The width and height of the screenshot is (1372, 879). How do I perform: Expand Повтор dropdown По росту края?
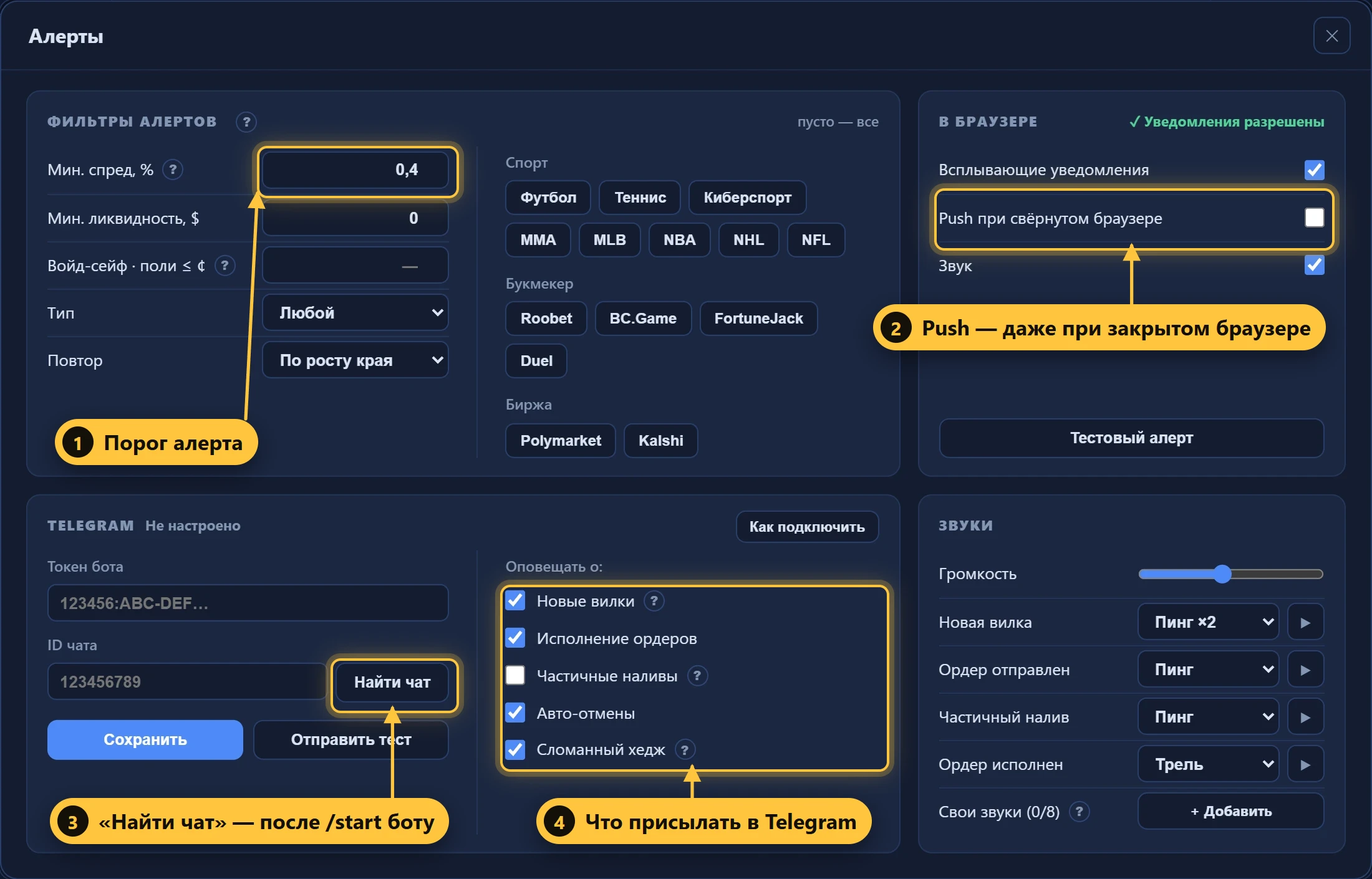(x=355, y=360)
